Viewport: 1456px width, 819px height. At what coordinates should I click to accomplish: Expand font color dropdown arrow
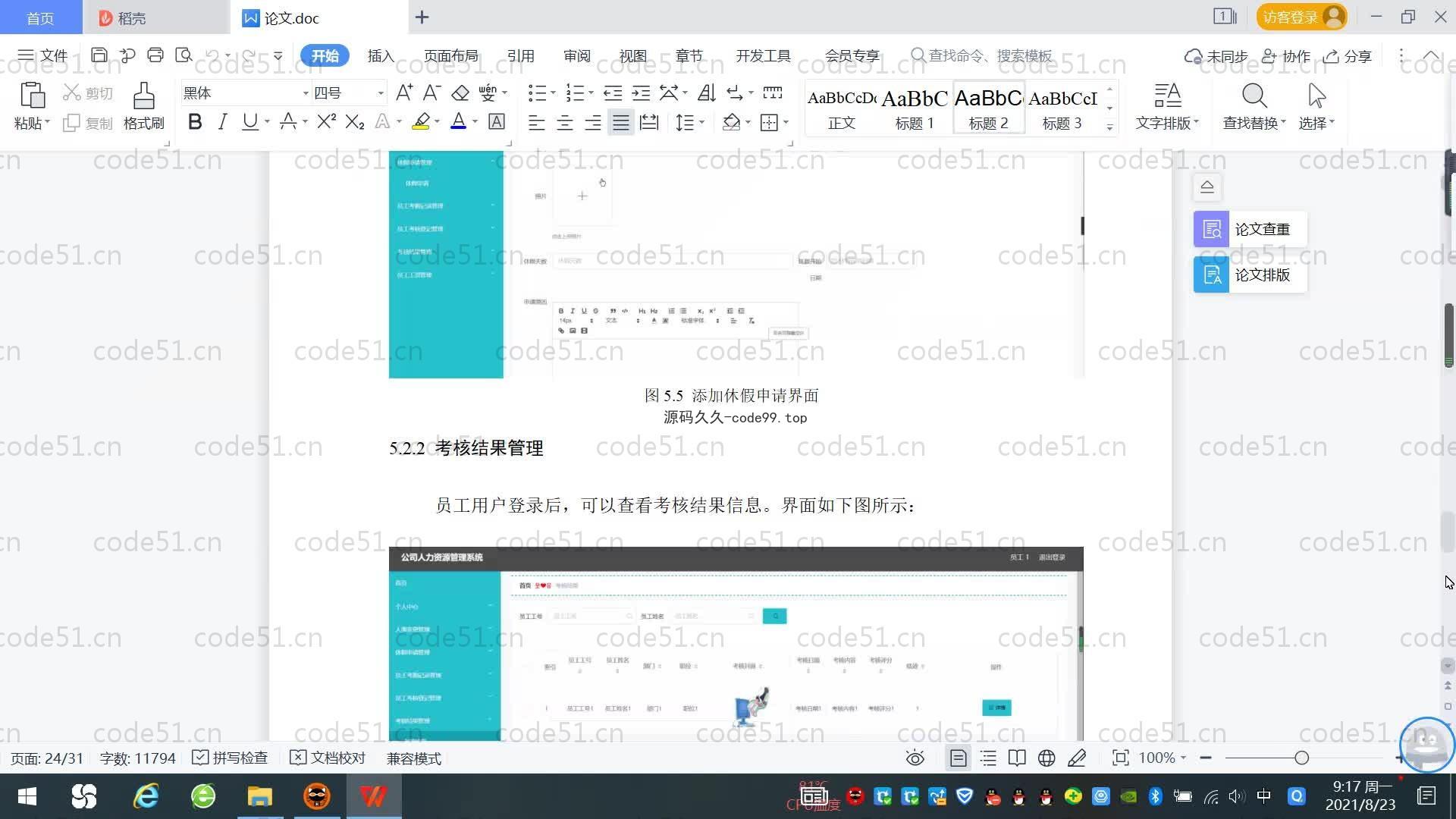tap(475, 122)
